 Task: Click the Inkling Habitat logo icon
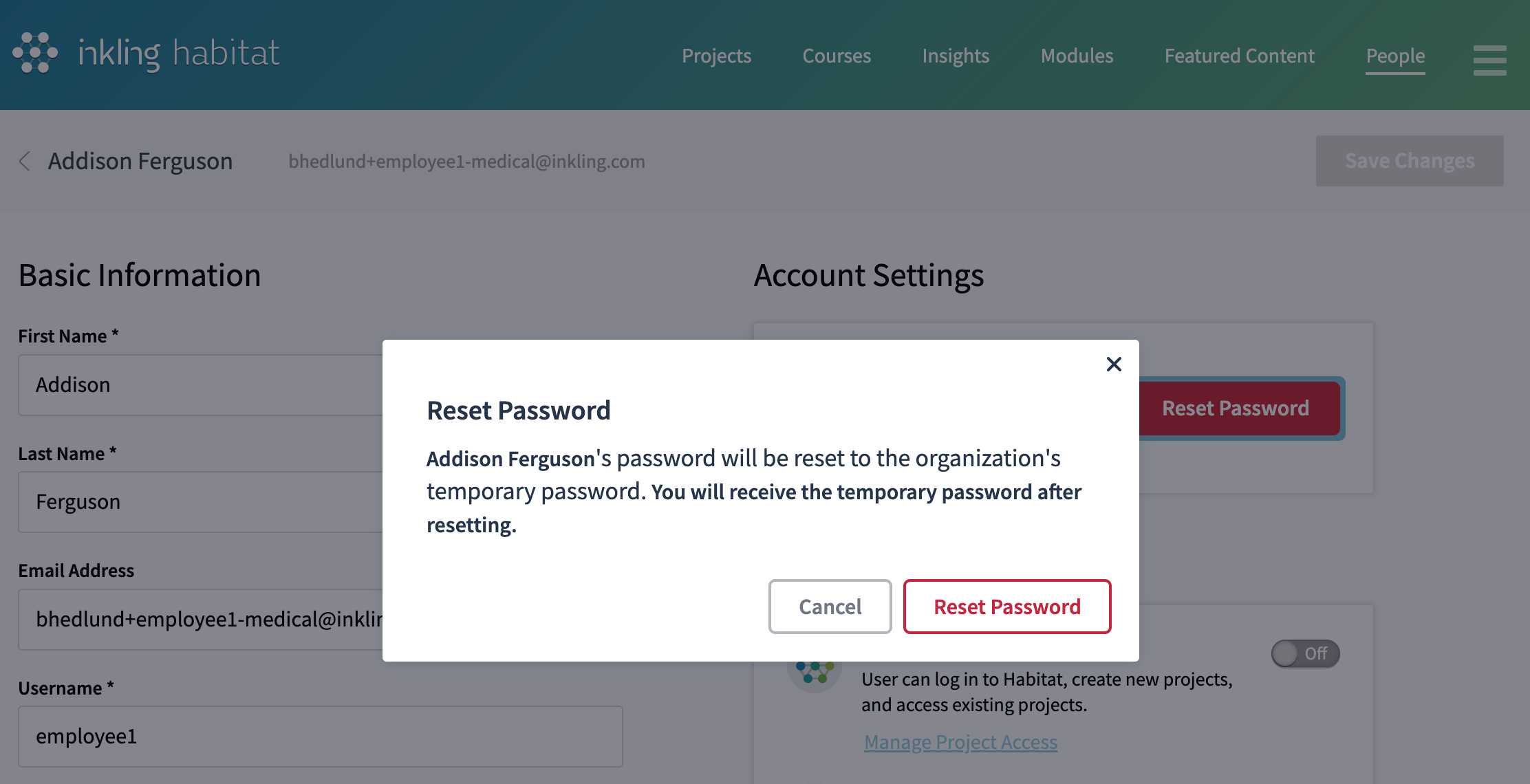pyautogui.click(x=35, y=53)
